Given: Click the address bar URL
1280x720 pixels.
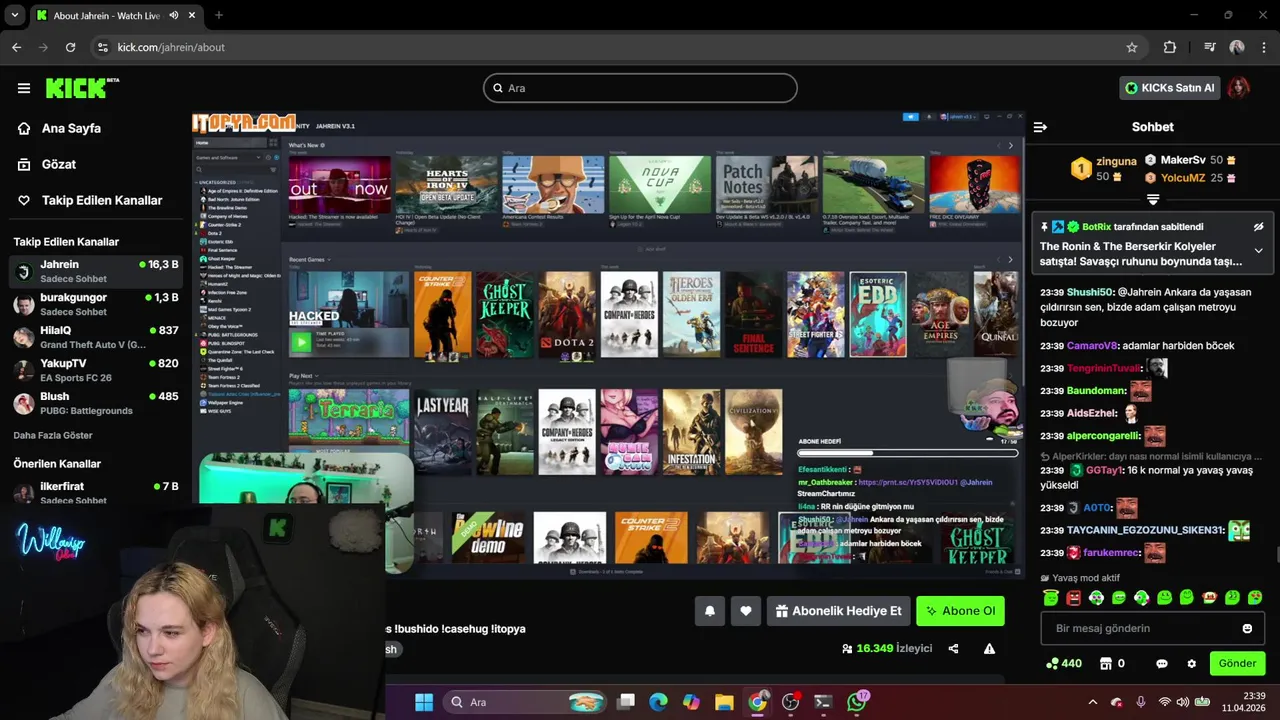Looking at the screenshot, I should click(x=171, y=47).
